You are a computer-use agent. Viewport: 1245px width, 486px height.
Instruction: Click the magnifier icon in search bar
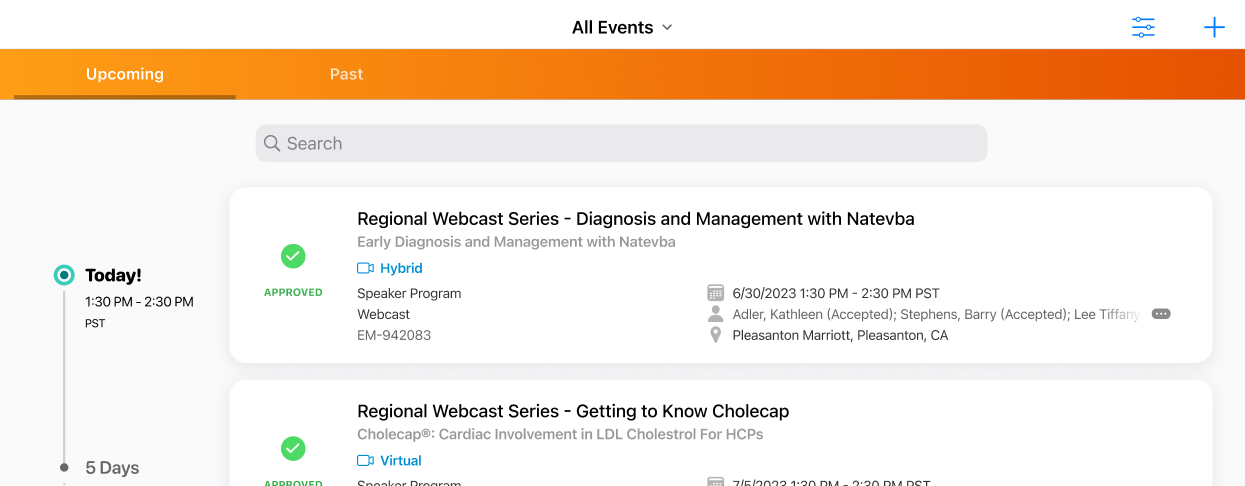point(272,143)
